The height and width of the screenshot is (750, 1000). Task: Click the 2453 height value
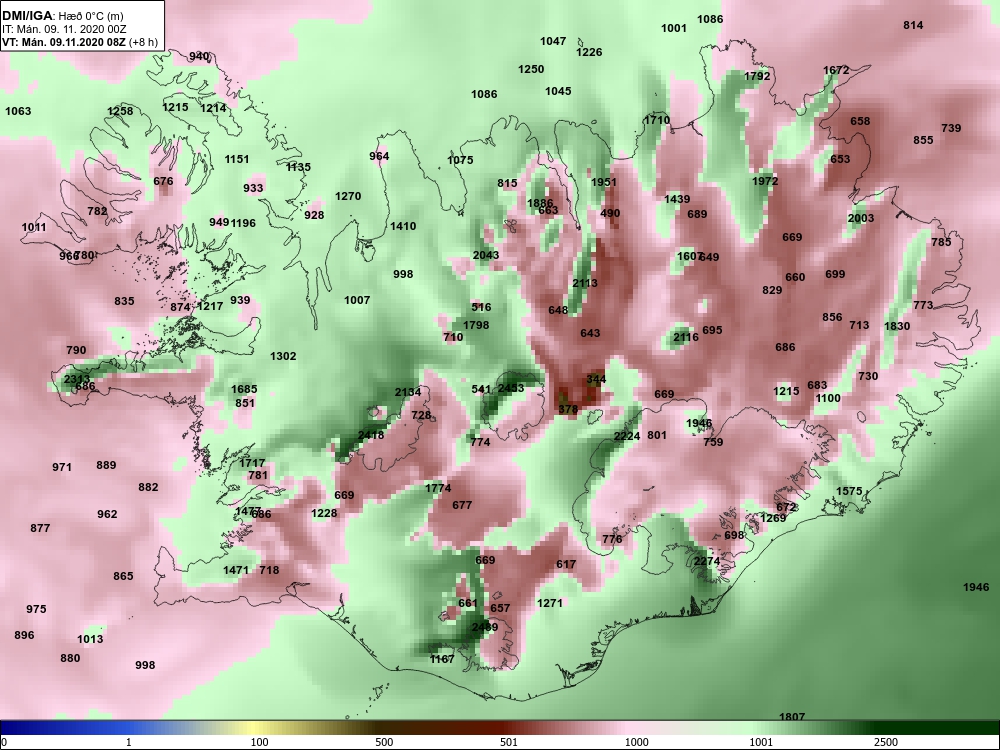(511, 388)
